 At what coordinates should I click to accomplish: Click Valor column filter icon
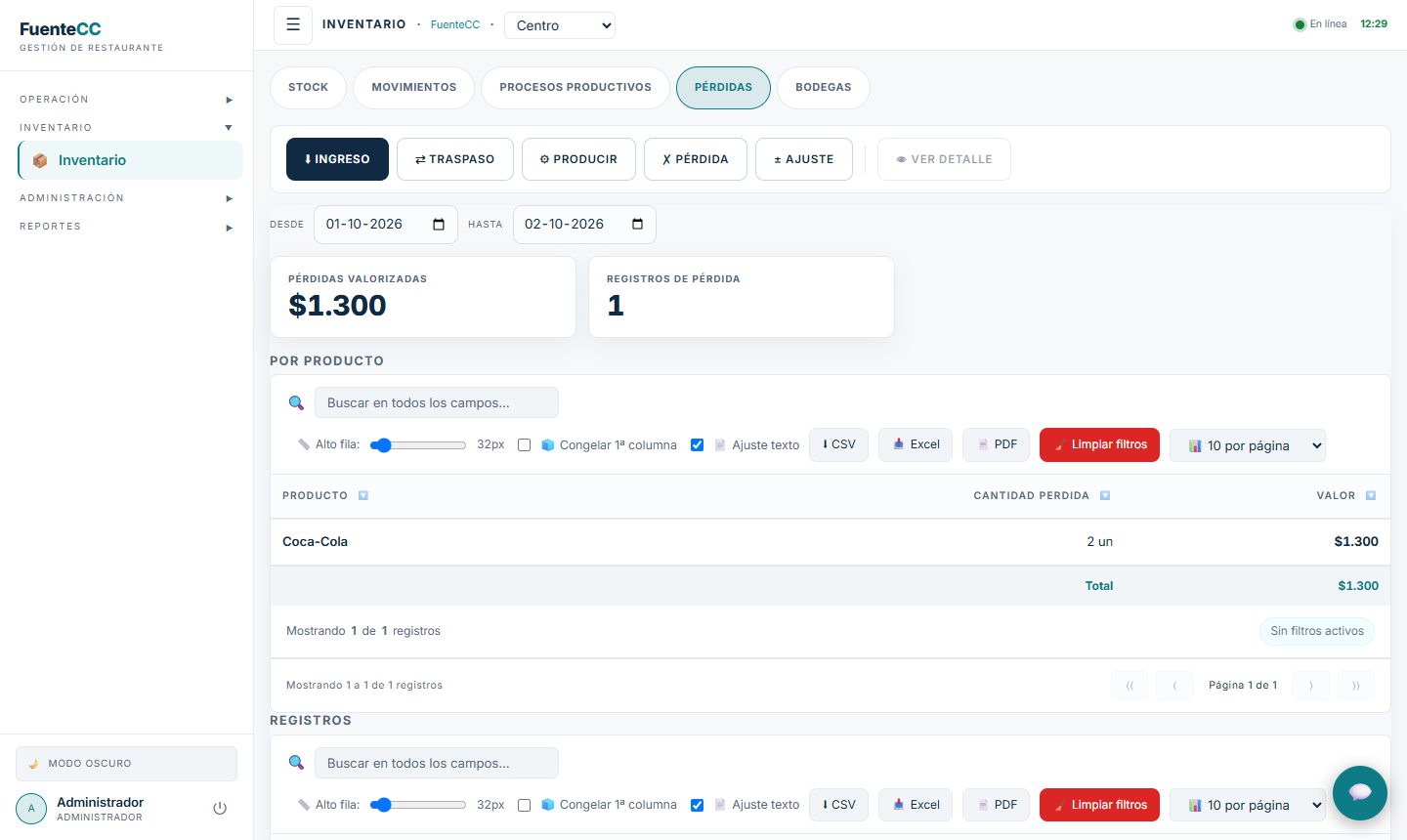click(x=1371, y=495)
